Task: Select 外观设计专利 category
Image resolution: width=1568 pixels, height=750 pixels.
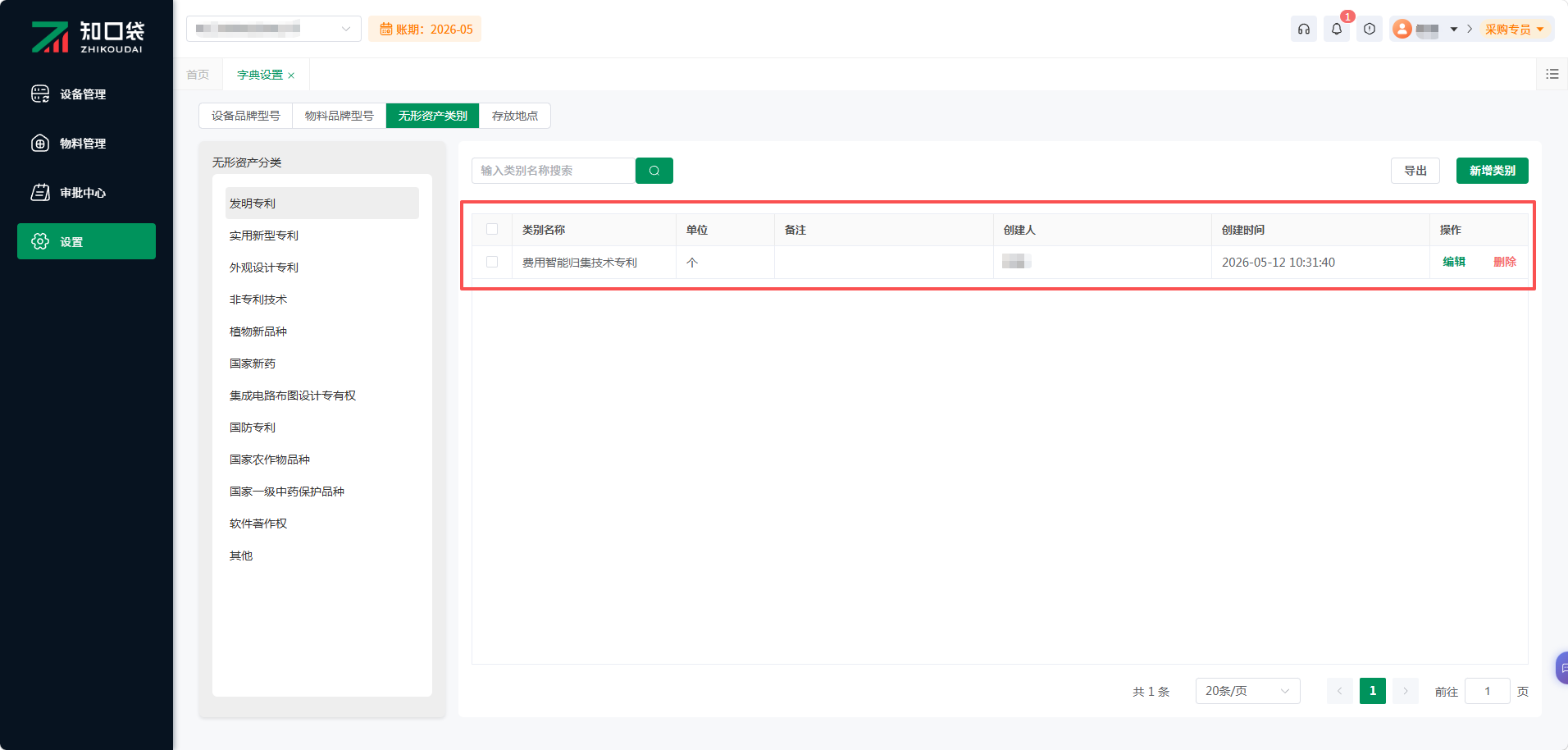Action: [x=322, y=268]
